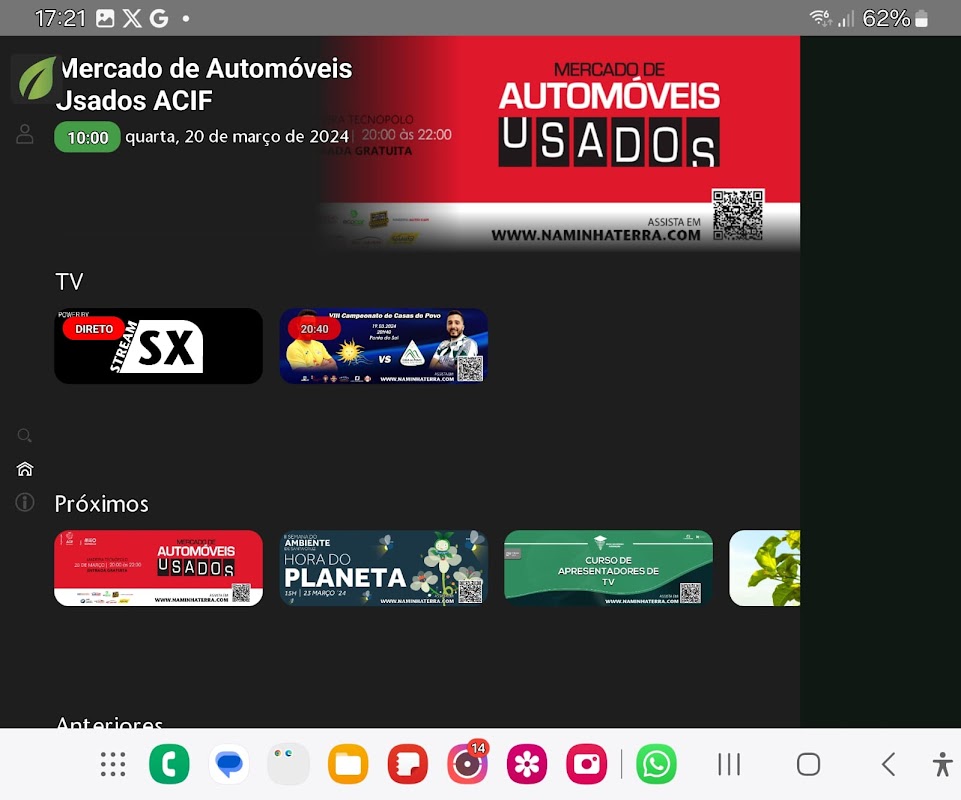961x800 pixels.
Task: Launch the red Notes app
Action: [408, 764]
